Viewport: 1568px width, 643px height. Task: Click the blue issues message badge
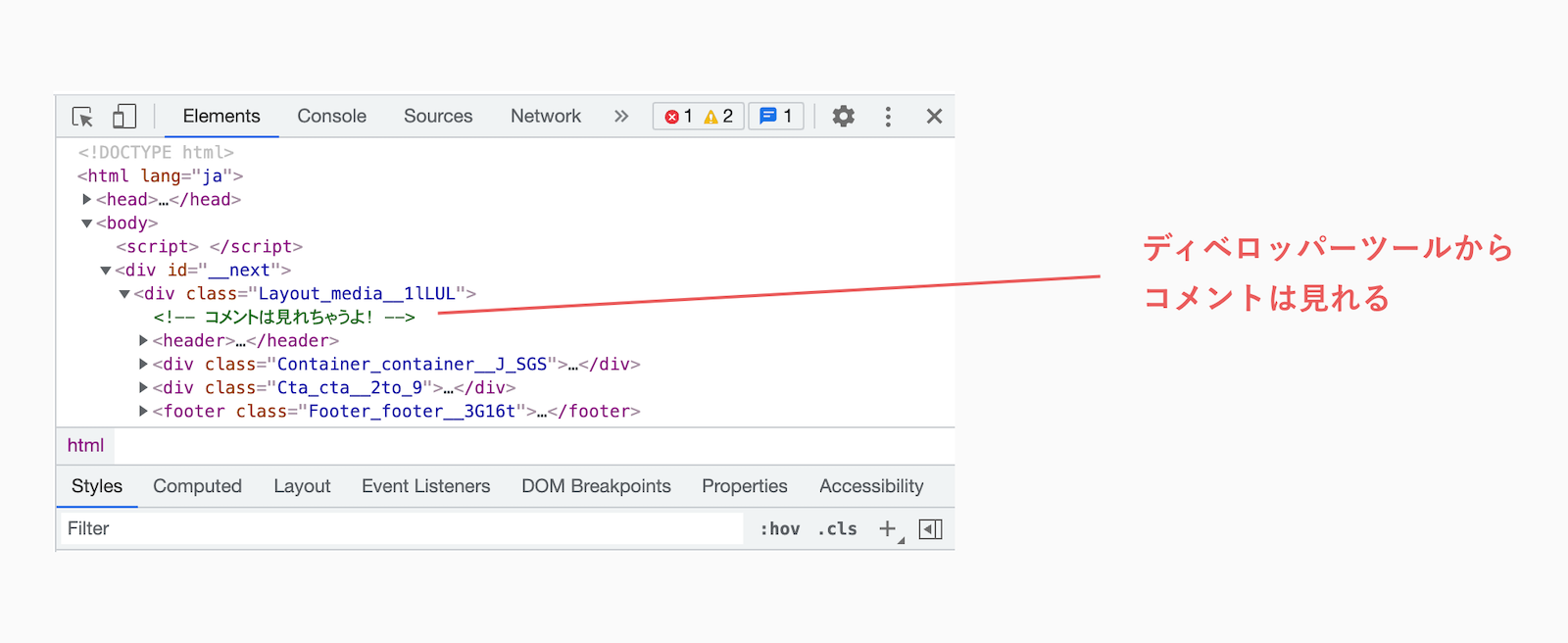pos(776,116)
